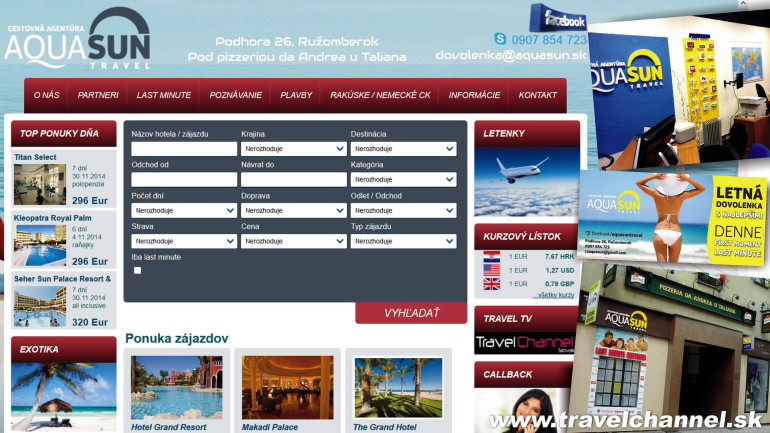Go to the KONTAKT menu item
Viewport: 770px width, 433px height.
pyautogui.click(x=538, y=95)
